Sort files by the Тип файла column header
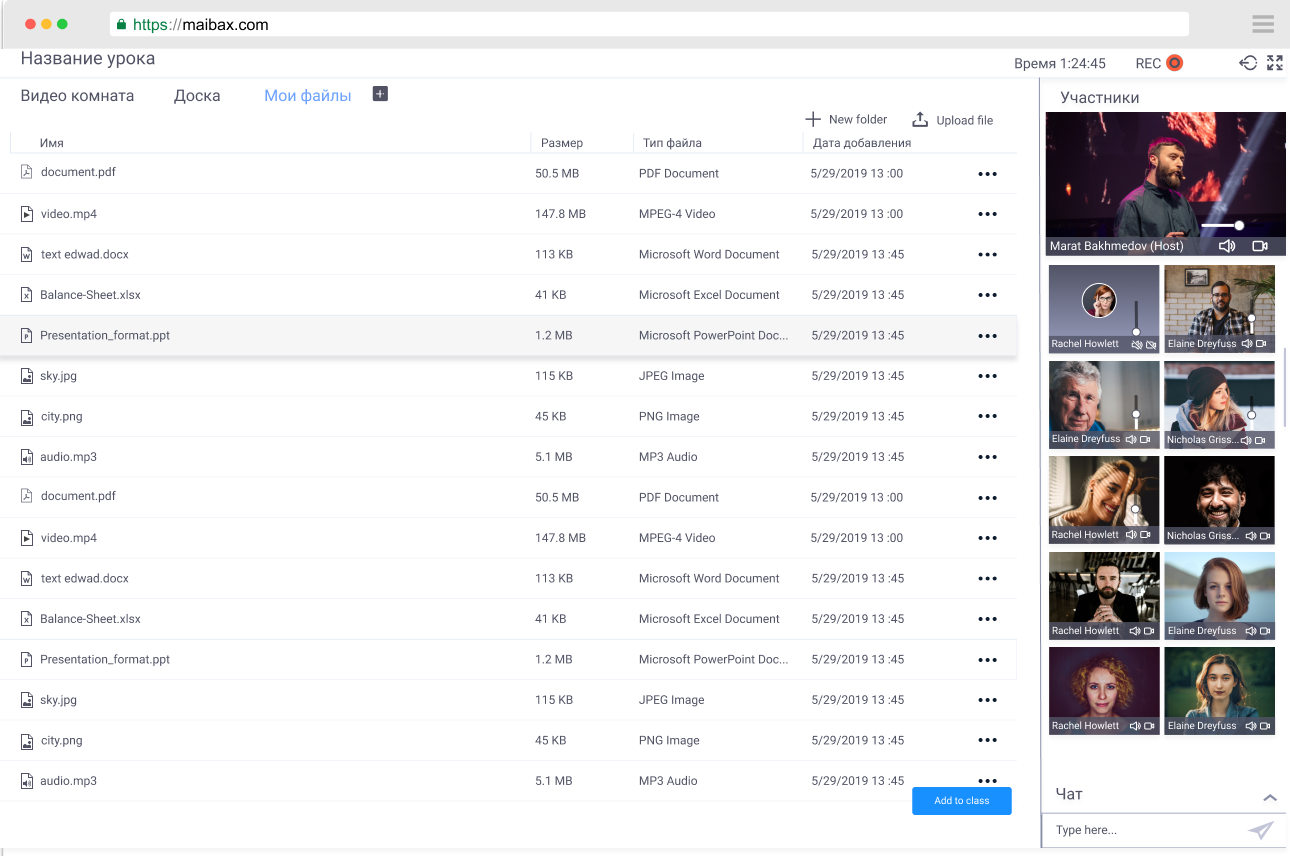 pyautogui.click(x=672, y=143)
